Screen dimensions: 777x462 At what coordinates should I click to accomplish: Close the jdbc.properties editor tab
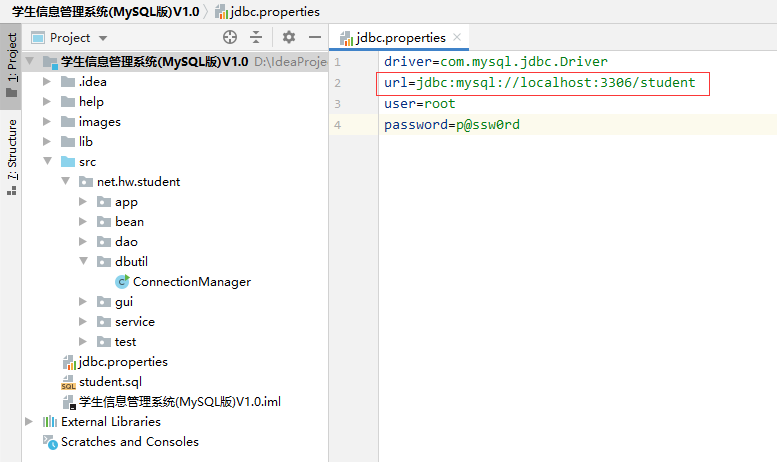coord(457,37)
